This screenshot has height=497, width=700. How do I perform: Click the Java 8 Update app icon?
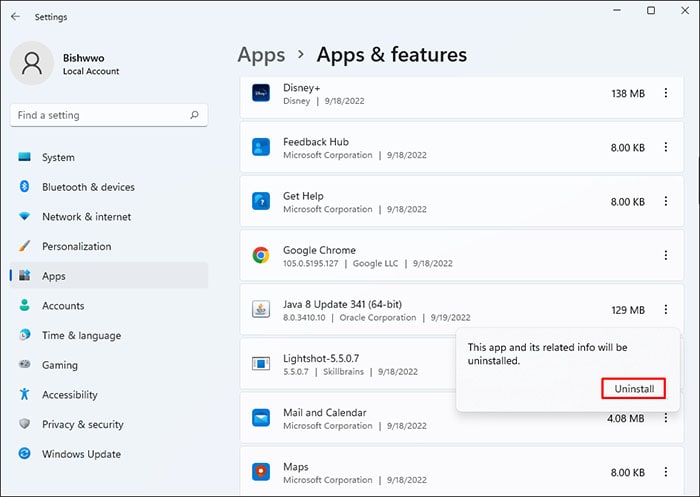(x=261, y=309)
